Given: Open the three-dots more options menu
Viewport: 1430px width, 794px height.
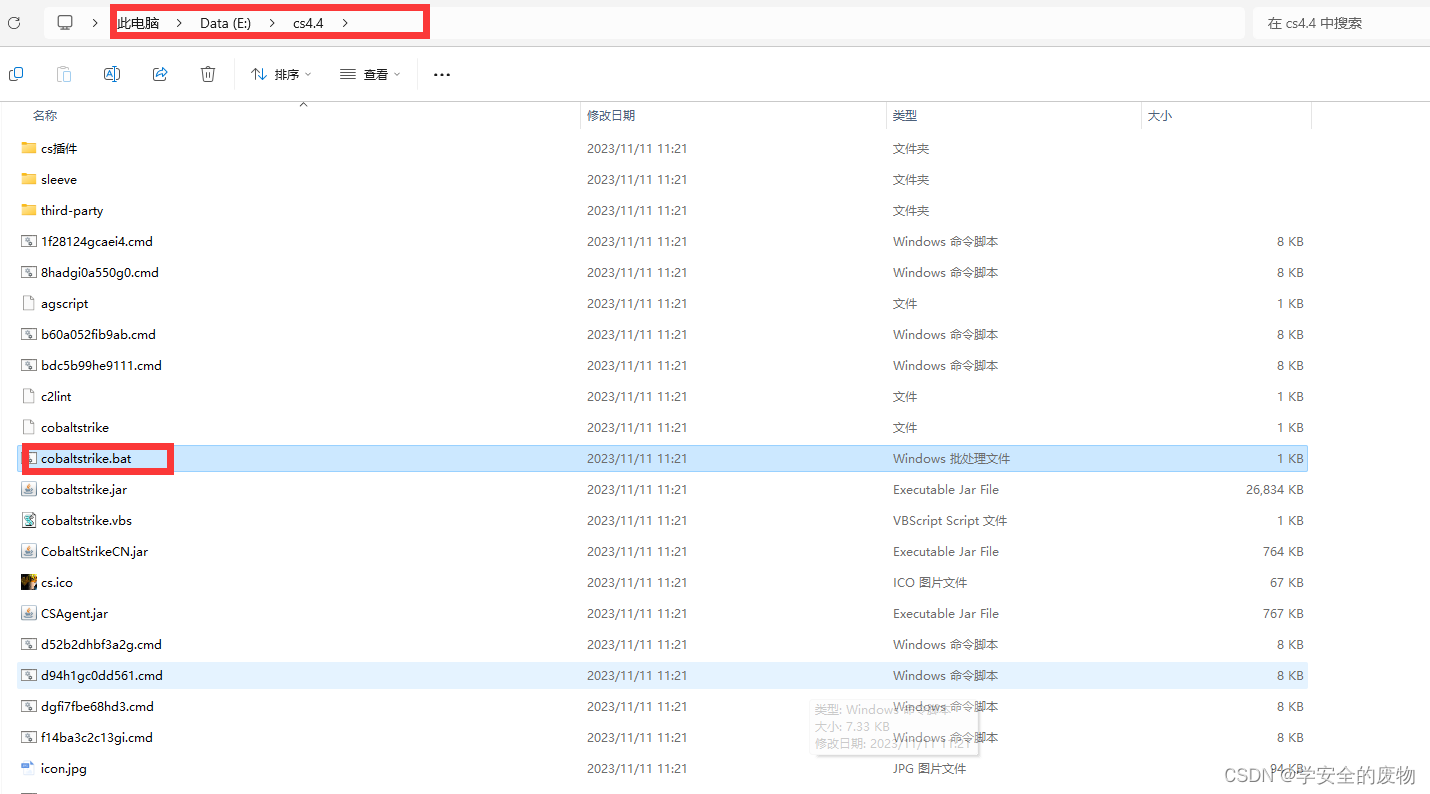Looking at the screenshot, I should tap(442, 74).
